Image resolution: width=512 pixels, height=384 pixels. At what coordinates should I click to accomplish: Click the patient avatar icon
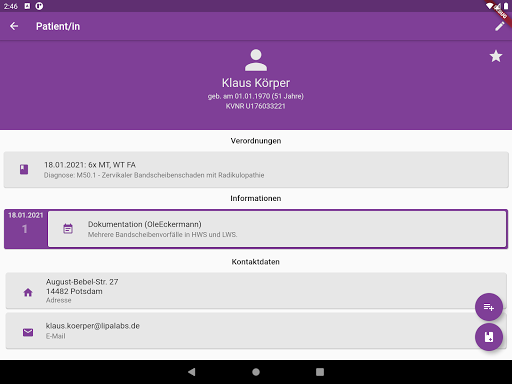[256, 60]
